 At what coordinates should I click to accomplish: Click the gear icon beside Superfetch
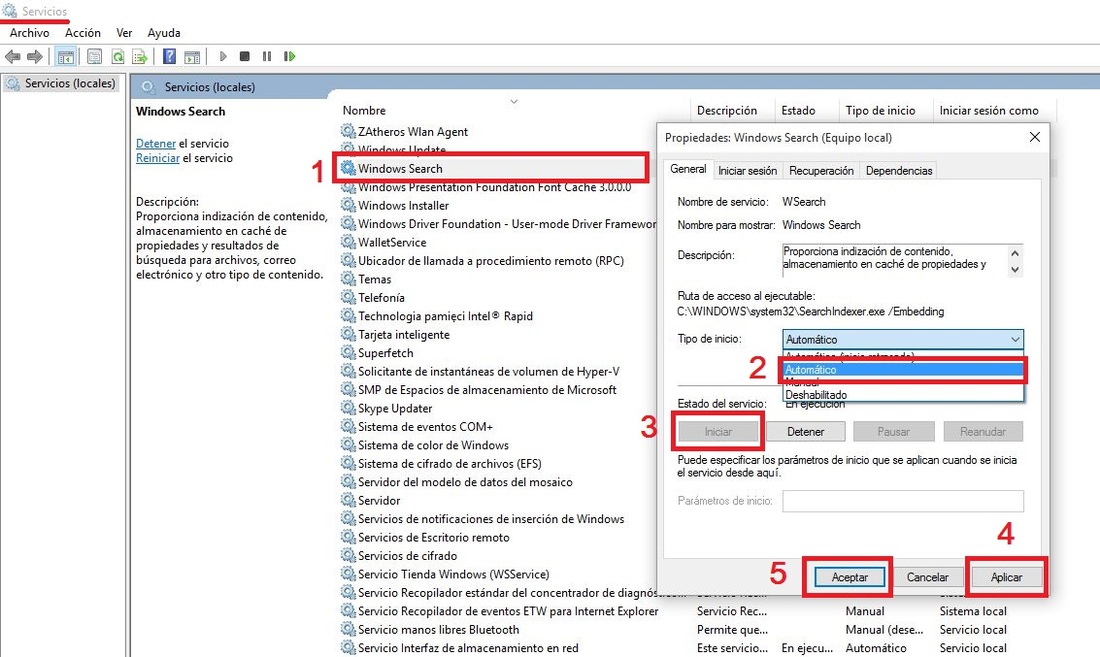click(x=348, y=353)
